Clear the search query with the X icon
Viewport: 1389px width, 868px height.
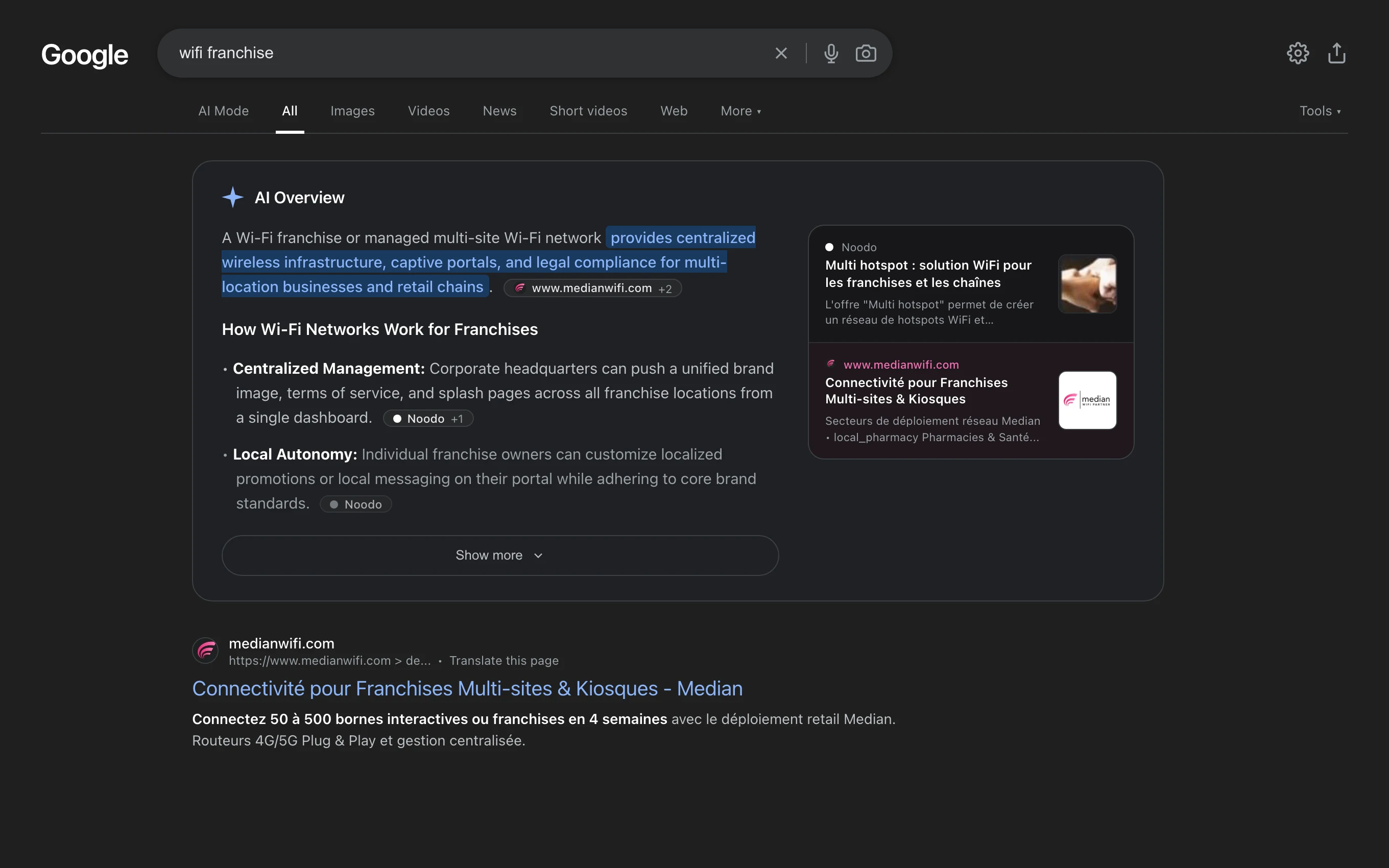[x=781, y=54]
